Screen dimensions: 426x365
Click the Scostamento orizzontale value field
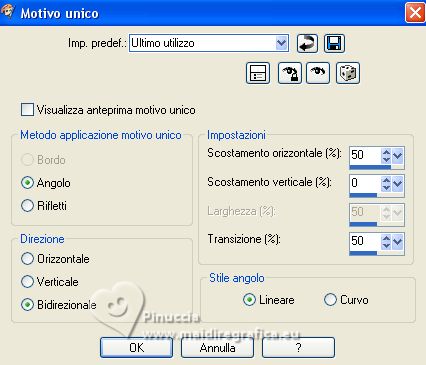(x=365, y=155)
